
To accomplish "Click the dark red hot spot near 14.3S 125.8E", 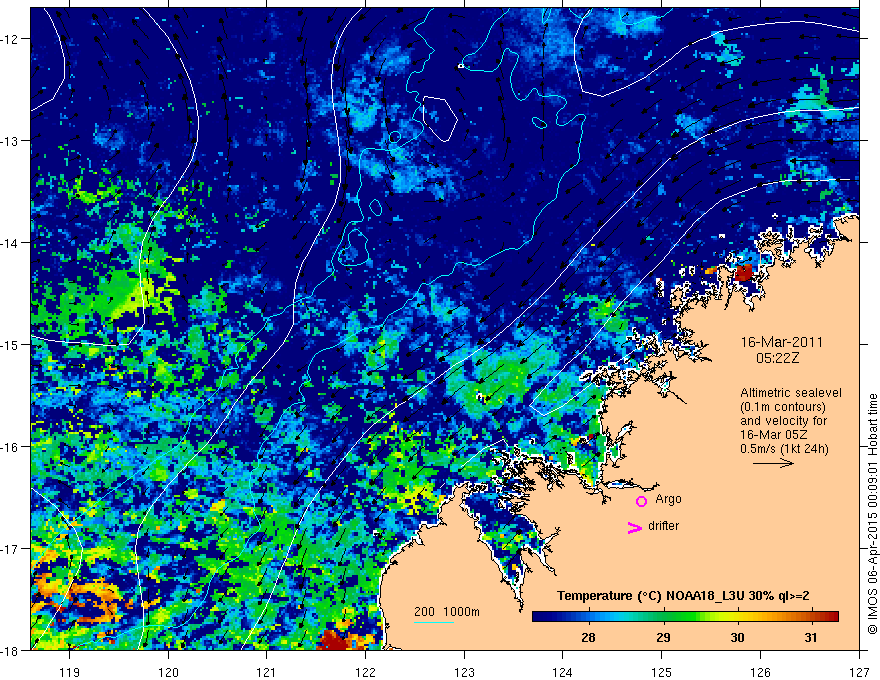I will coord(742,273).
